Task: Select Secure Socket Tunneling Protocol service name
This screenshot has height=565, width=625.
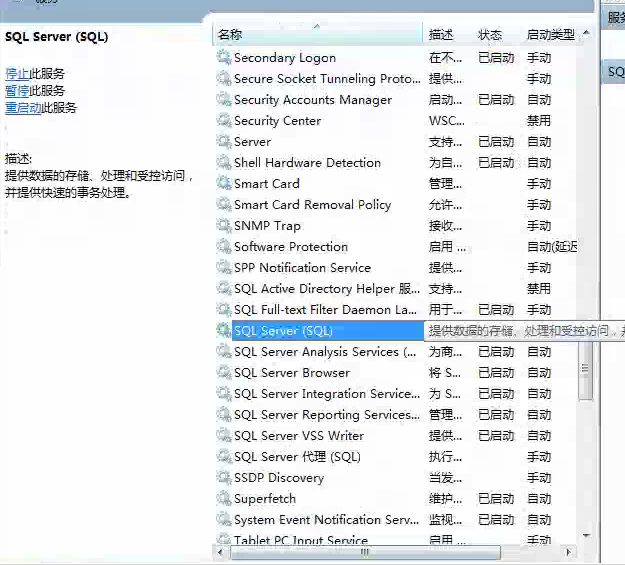Action: tap(327, 79)
